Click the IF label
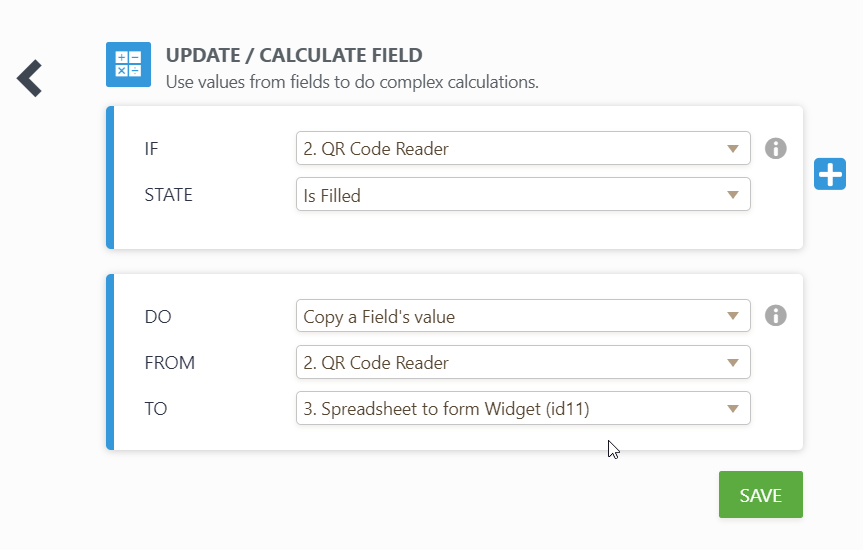863x550 pixels. click(152, 149)
